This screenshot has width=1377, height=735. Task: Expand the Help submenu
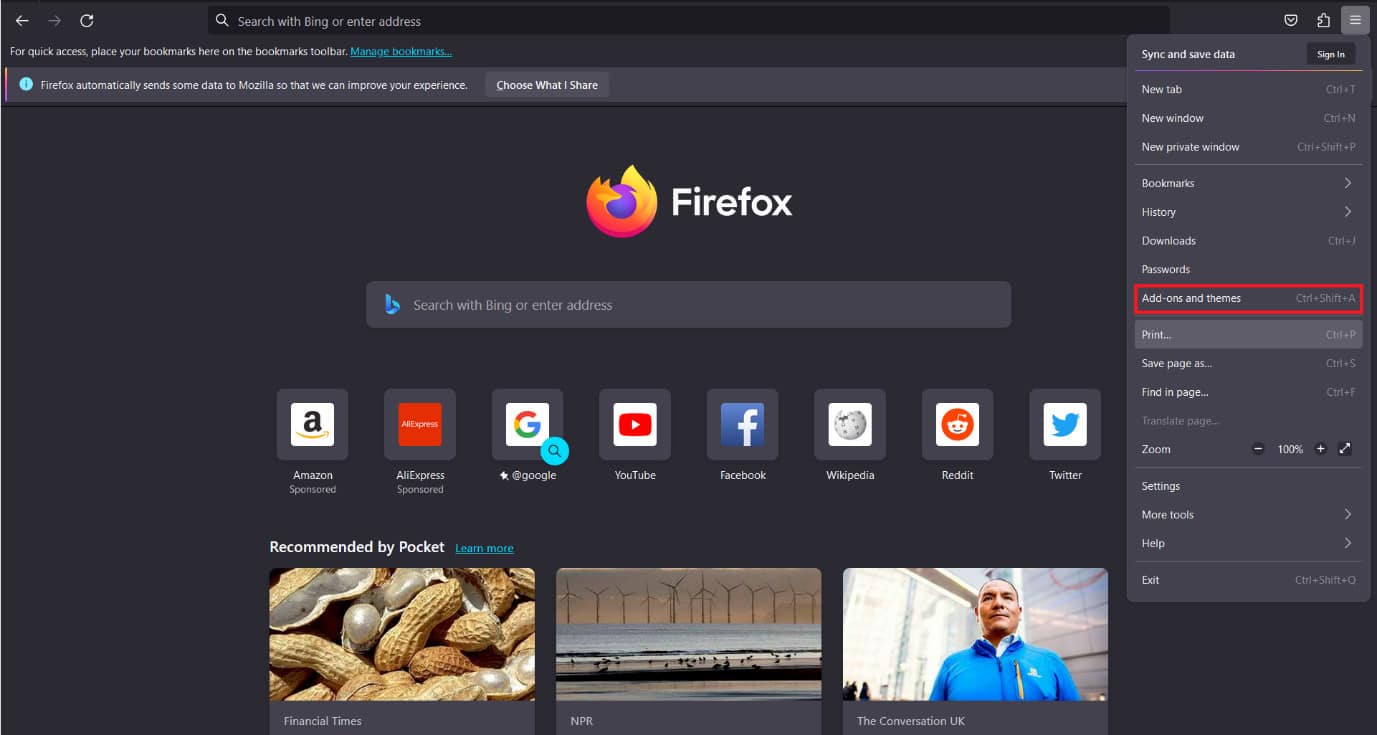click(1248, 543)
